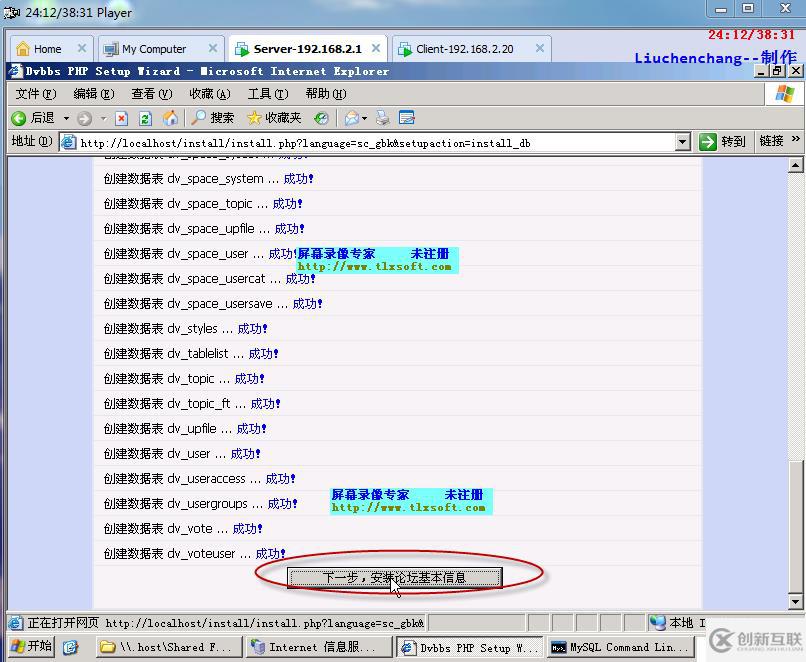Click the text 创建数据表 dv_topic_ft

point(167,403)
